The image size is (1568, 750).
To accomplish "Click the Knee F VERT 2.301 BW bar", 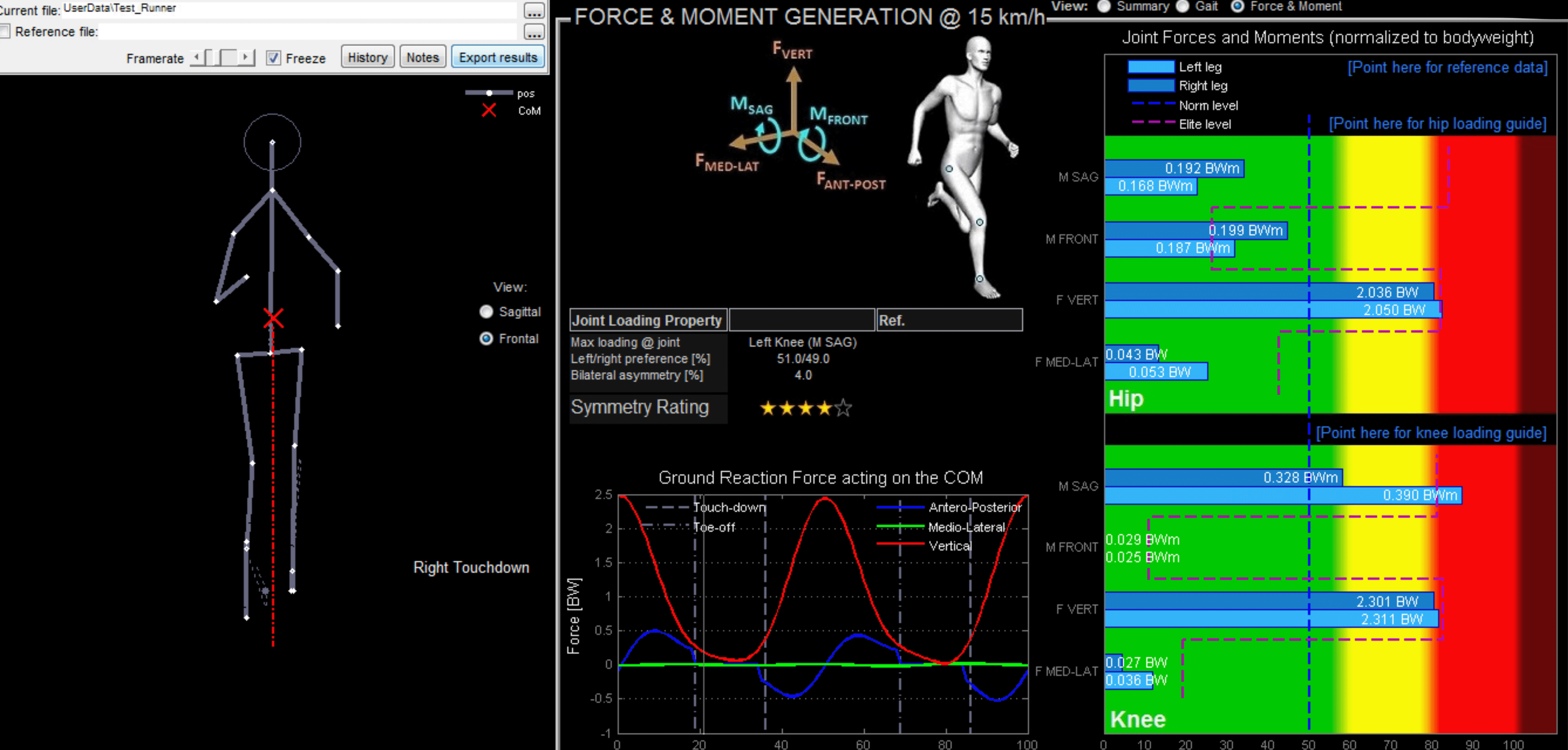I will pyautogui.click(x=1269, y=601).
